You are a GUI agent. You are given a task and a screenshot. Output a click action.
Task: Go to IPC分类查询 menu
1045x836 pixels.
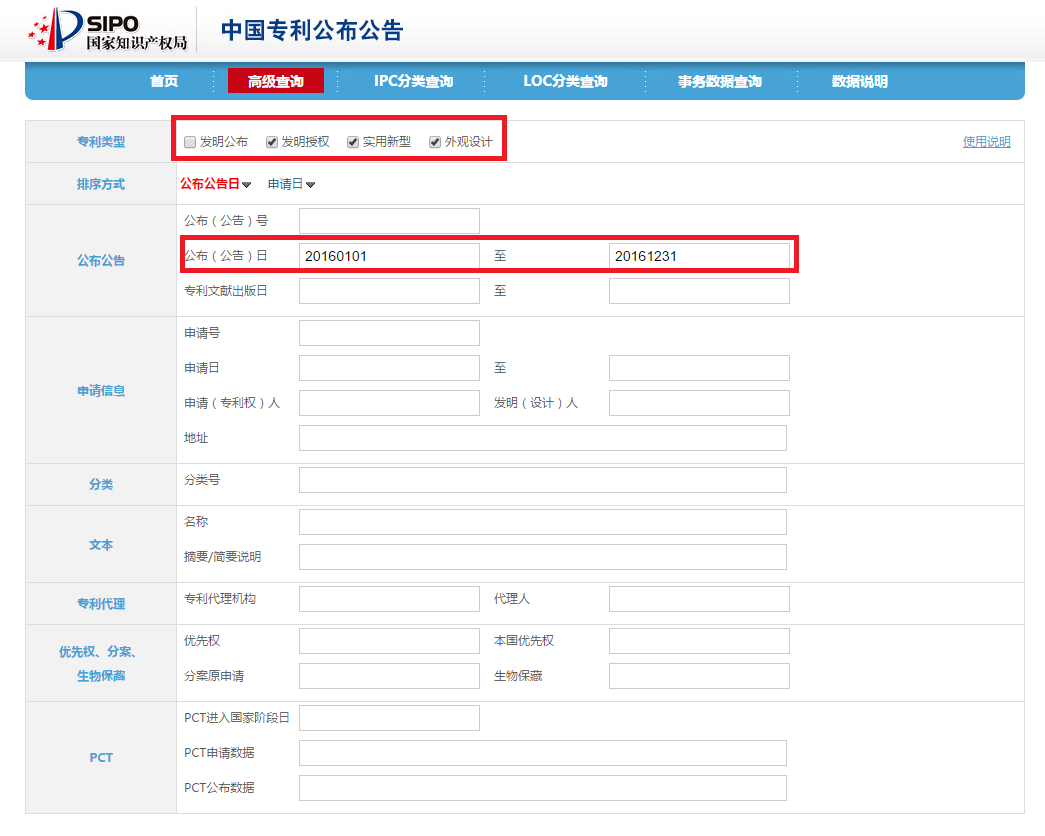click(x=413, y=82)
